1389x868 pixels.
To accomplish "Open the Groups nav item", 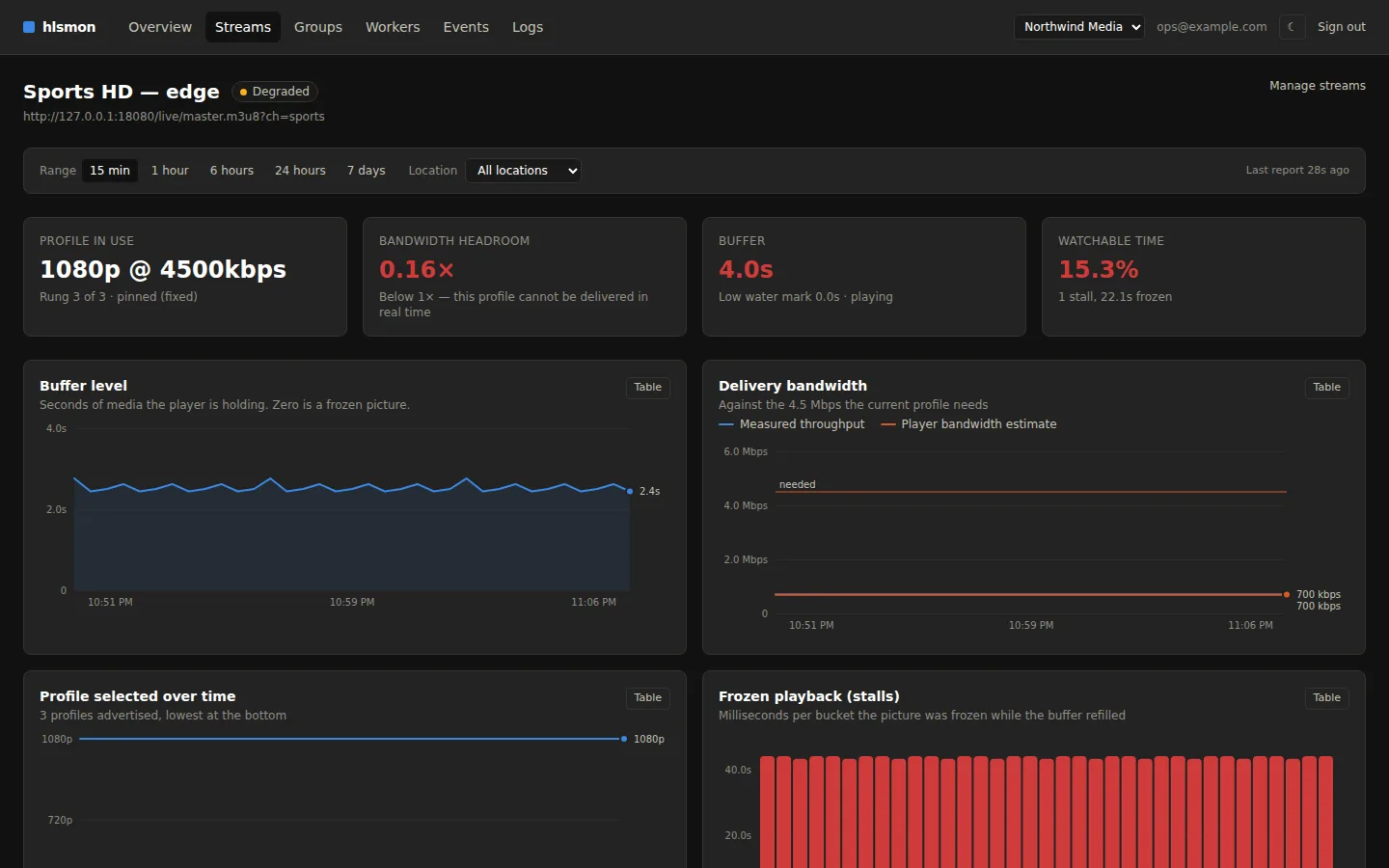I will click(318, 27).
